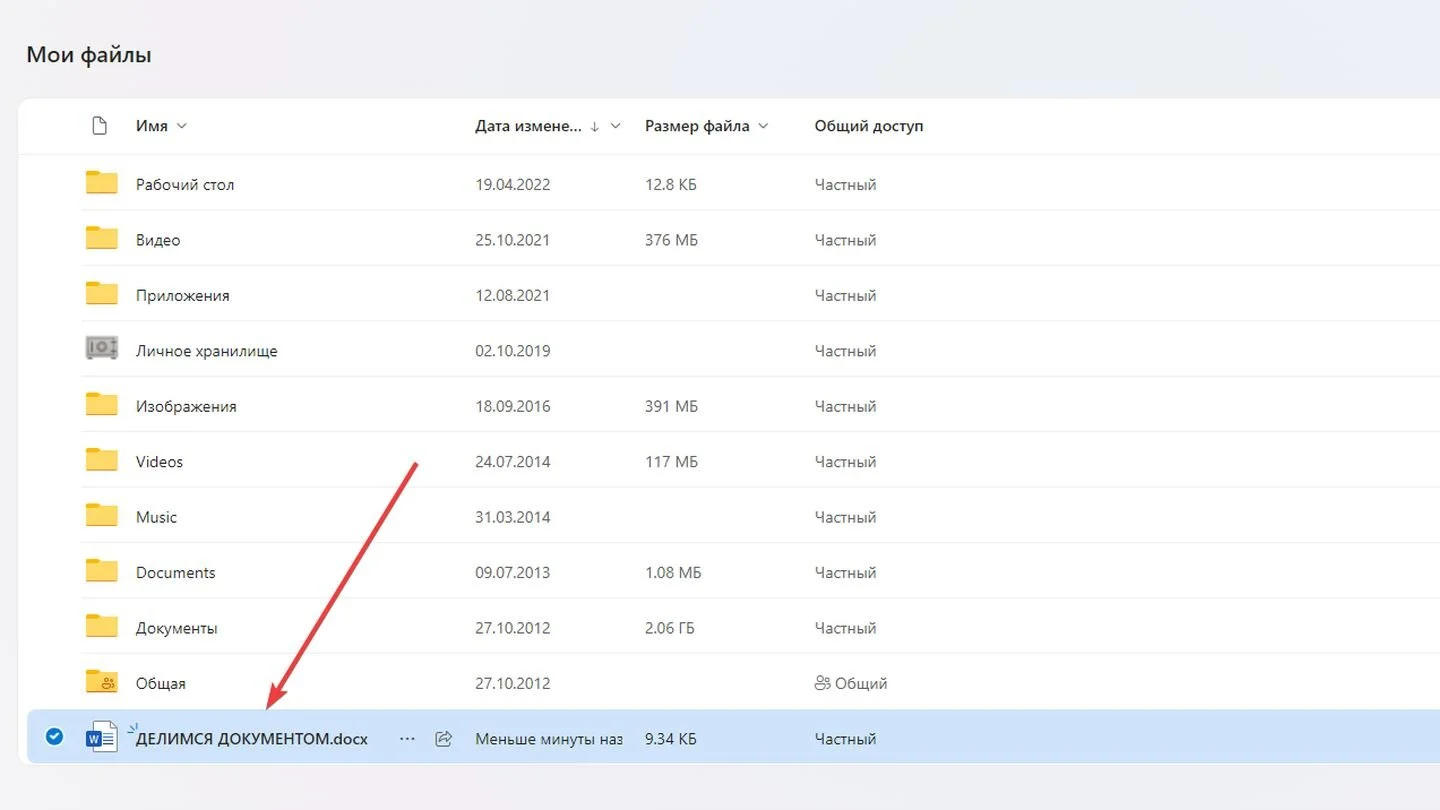The image size is (1440, 810).
Task: Click the Изображения folder icon
Action: tap(101, 405)
